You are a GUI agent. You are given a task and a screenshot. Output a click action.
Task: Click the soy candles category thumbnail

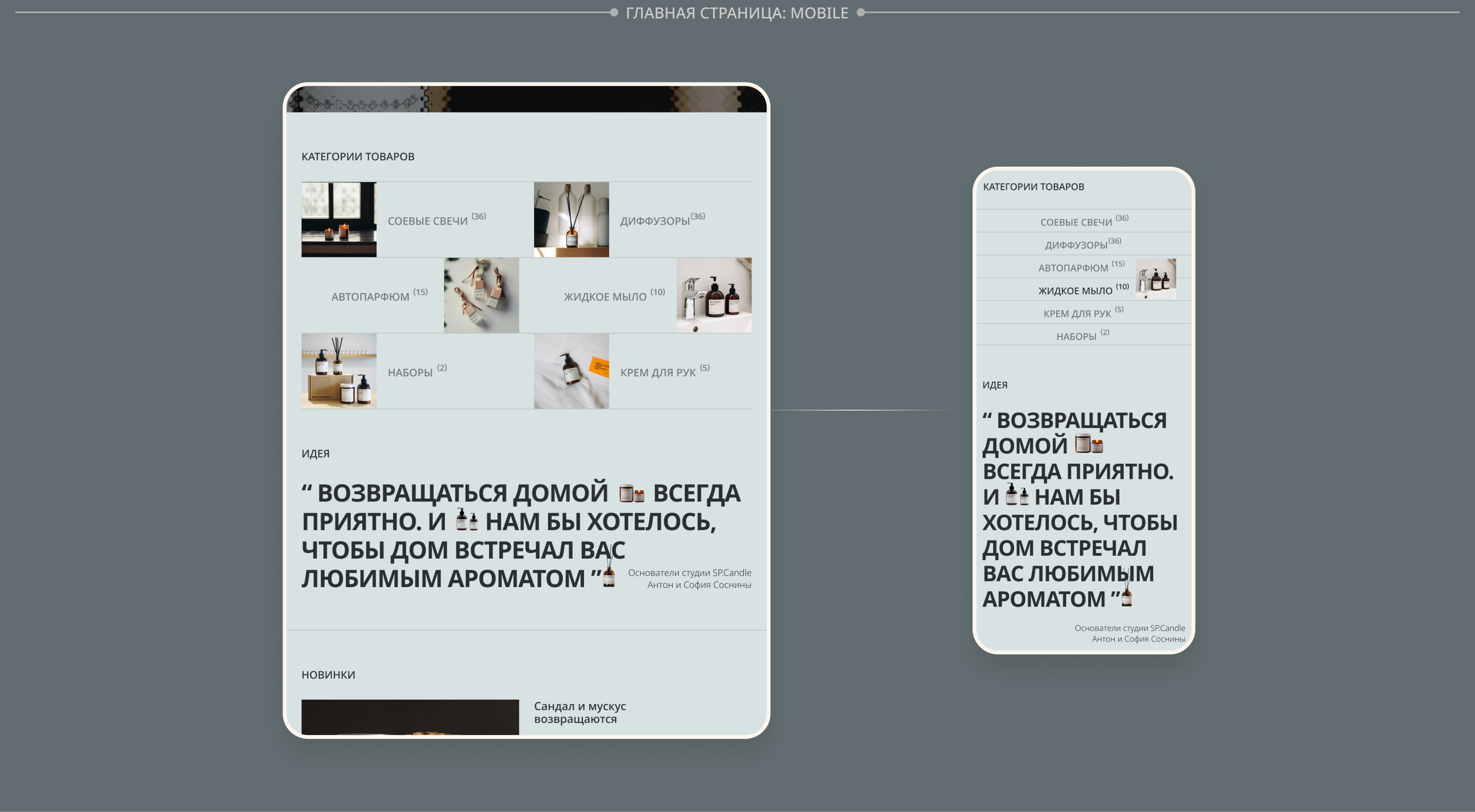339,219
